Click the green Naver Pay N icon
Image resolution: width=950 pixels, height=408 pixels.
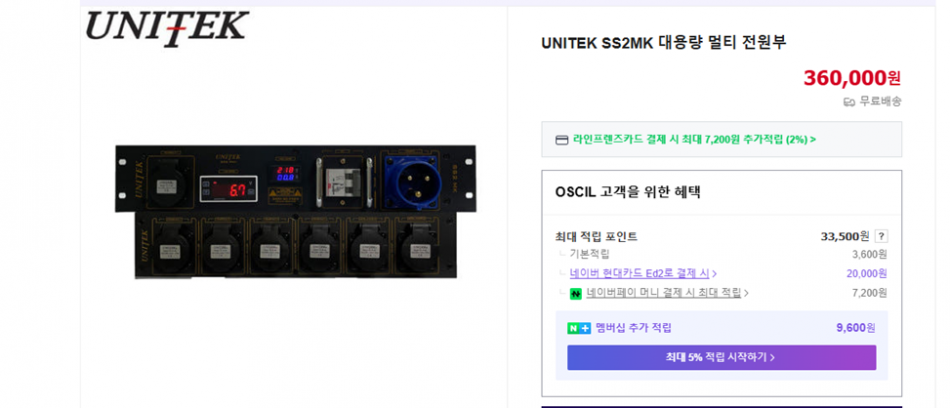pos(576,293)
